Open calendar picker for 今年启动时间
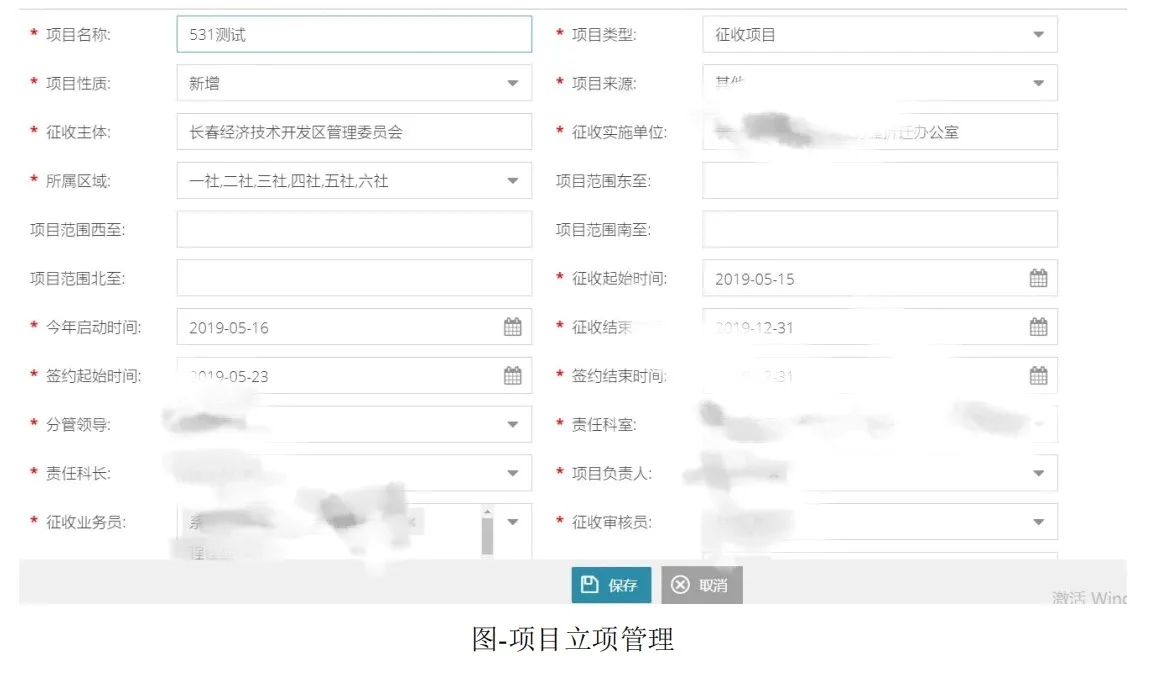Image resolution: width=1150 pixels, height=675 pixels. pyautogui.click(x=513, y=326)
